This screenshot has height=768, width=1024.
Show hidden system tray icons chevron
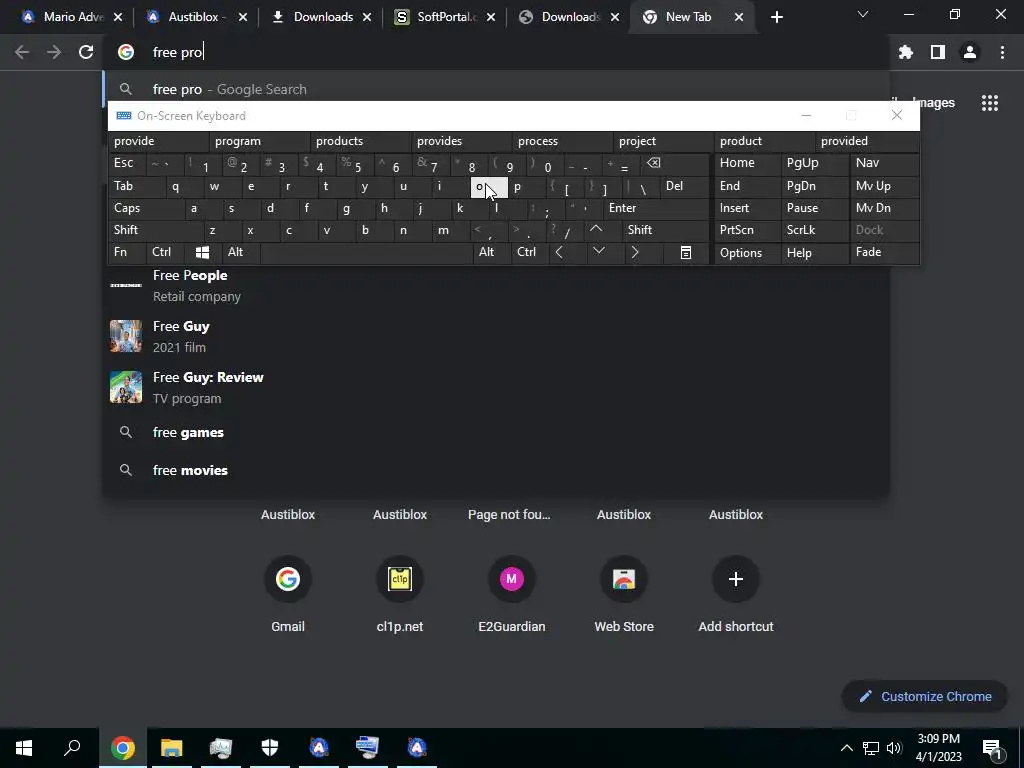[x=846, y=748]
